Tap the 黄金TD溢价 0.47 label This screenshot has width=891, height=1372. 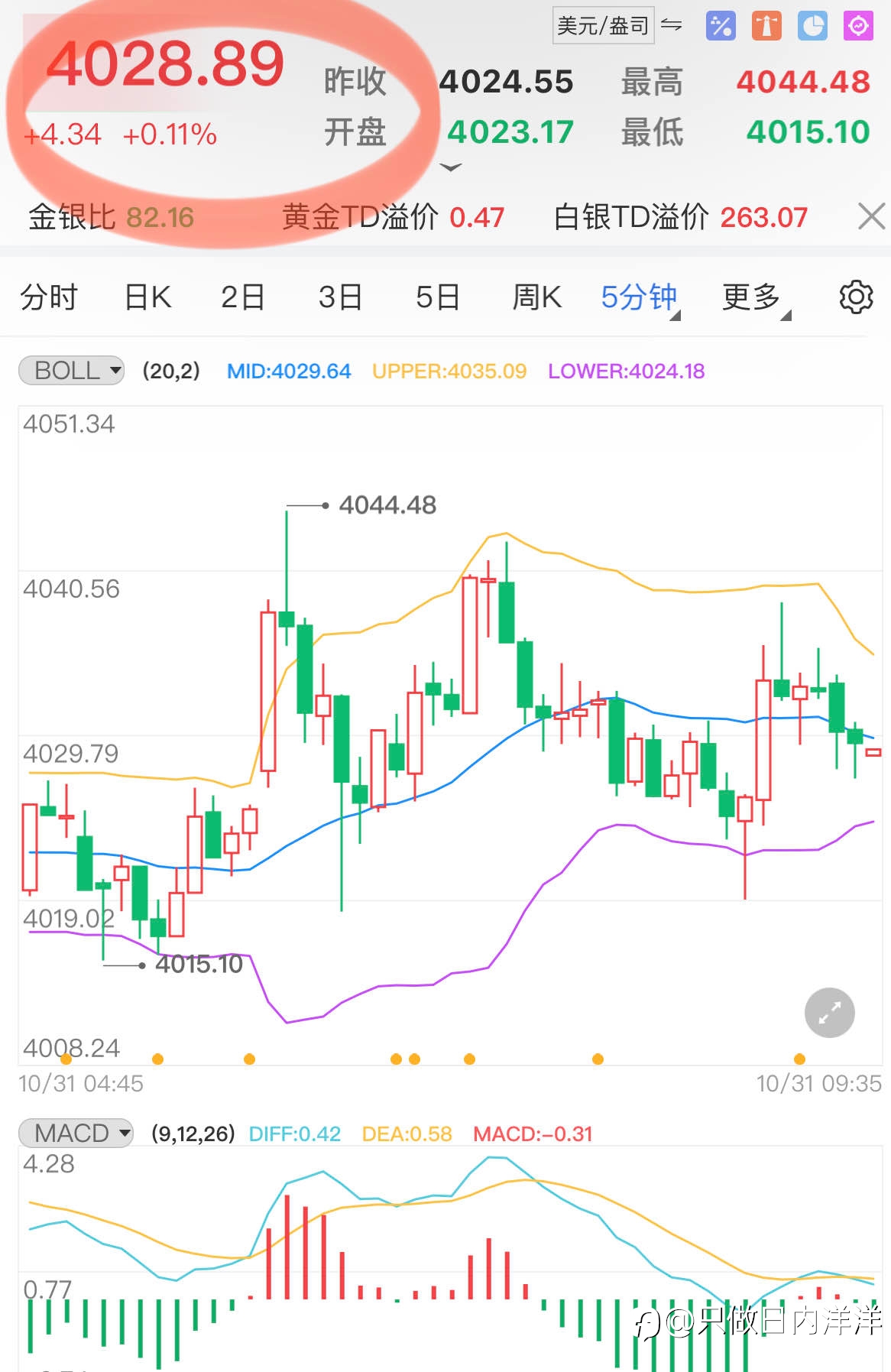click(393, 217)
